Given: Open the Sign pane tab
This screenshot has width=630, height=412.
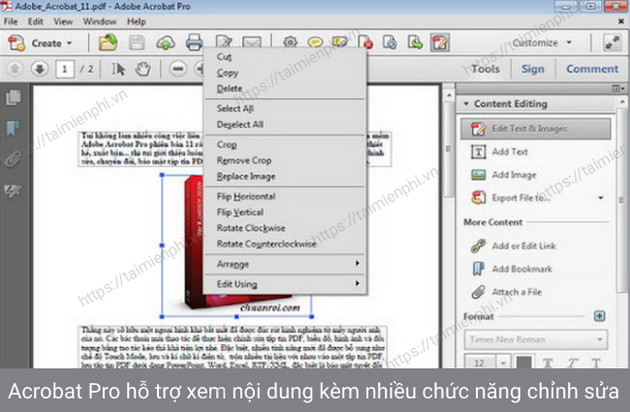Looking at the screenshot, I should point(533,69).
